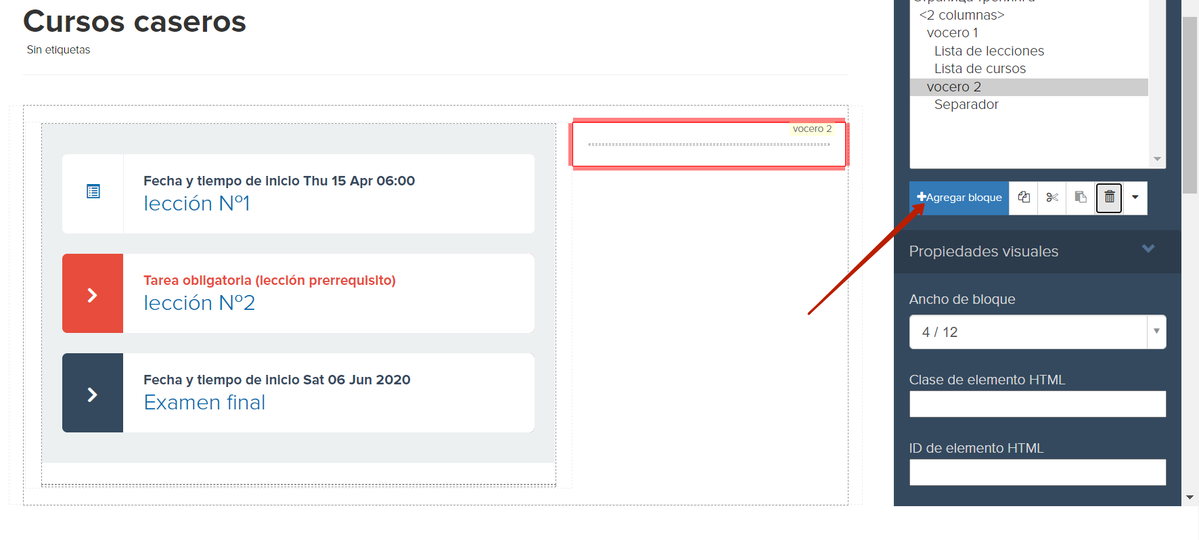Select Lista de lecciones in the tree
Screen dimensions: 1199x540
[989, 50]
